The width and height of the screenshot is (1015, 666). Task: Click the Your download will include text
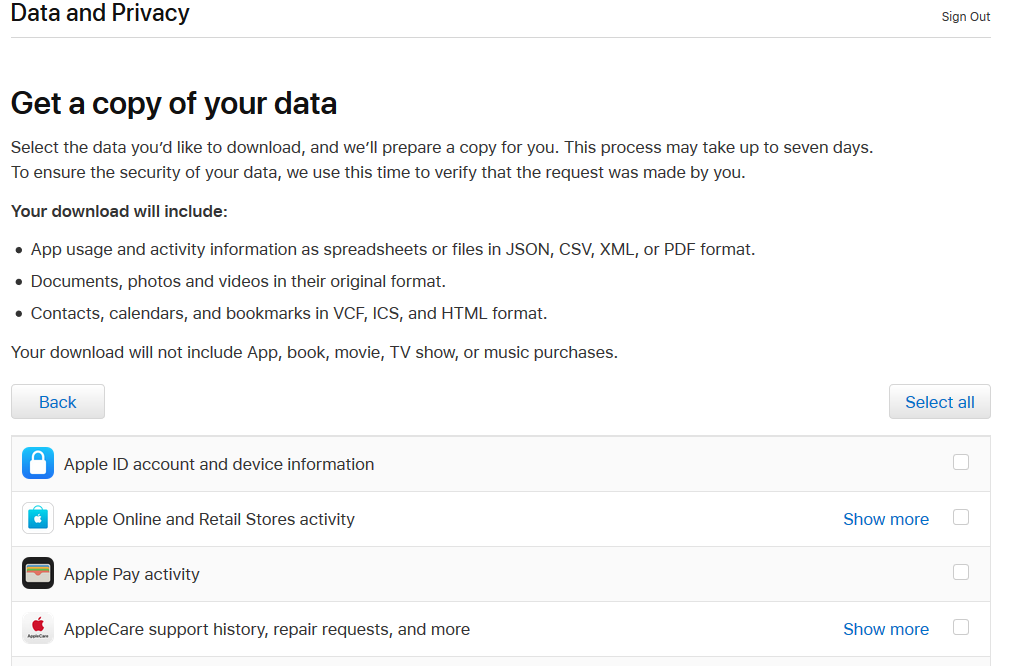(x=119, y=212)
